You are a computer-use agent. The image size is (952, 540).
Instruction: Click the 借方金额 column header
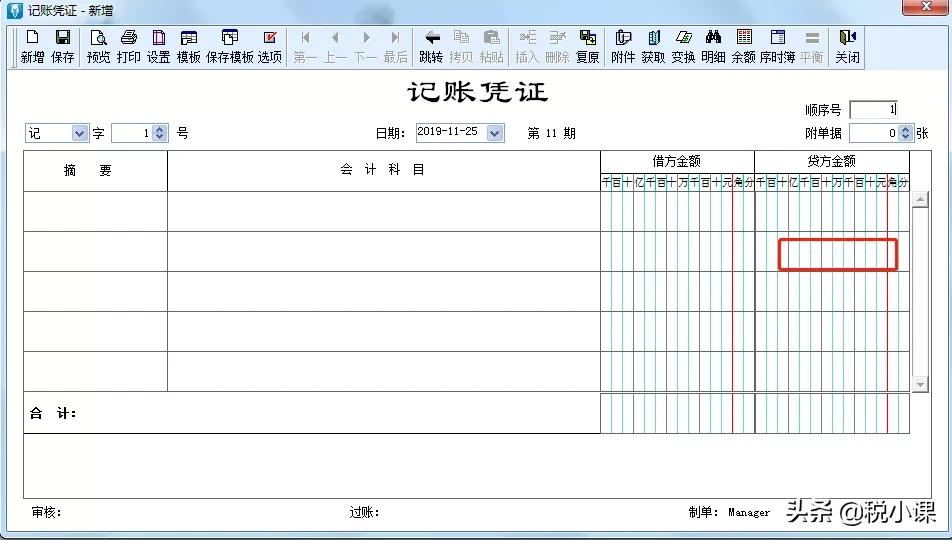(678, 162)
